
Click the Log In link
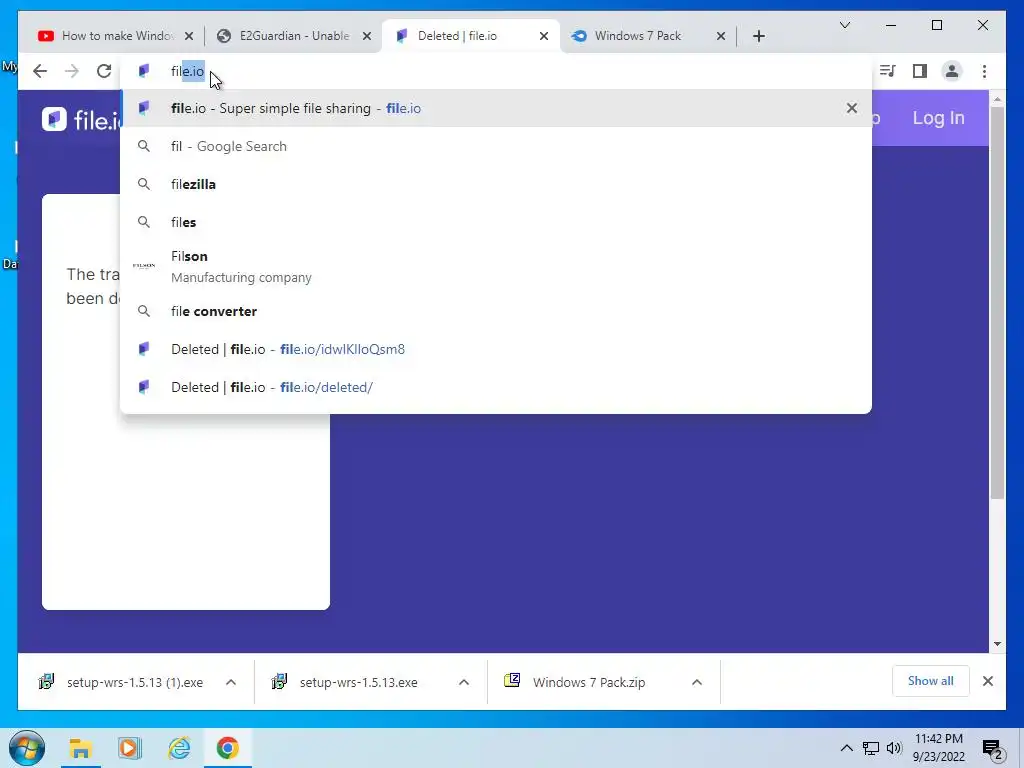click(x=938, y=118)
